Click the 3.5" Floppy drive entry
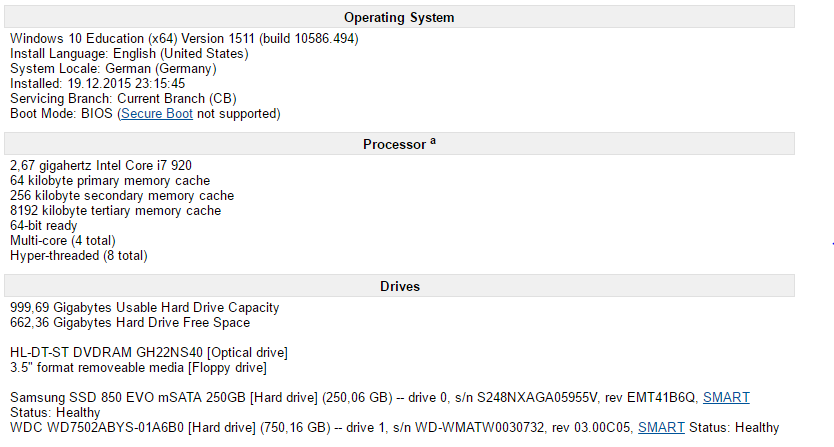The height and width of the screenshot is (447, 834). tap(138, 367)
